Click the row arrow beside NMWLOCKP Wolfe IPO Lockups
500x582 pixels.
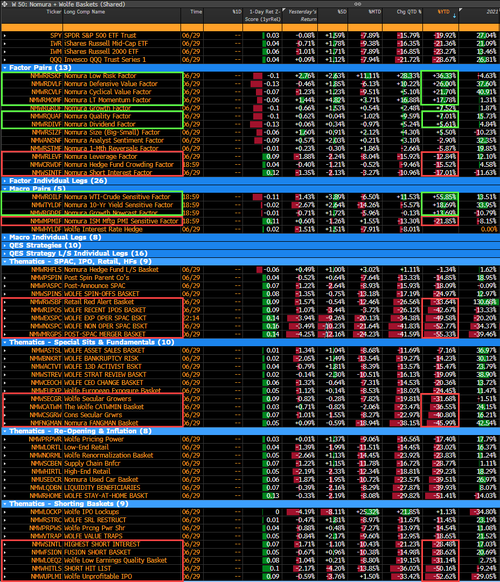5,512
